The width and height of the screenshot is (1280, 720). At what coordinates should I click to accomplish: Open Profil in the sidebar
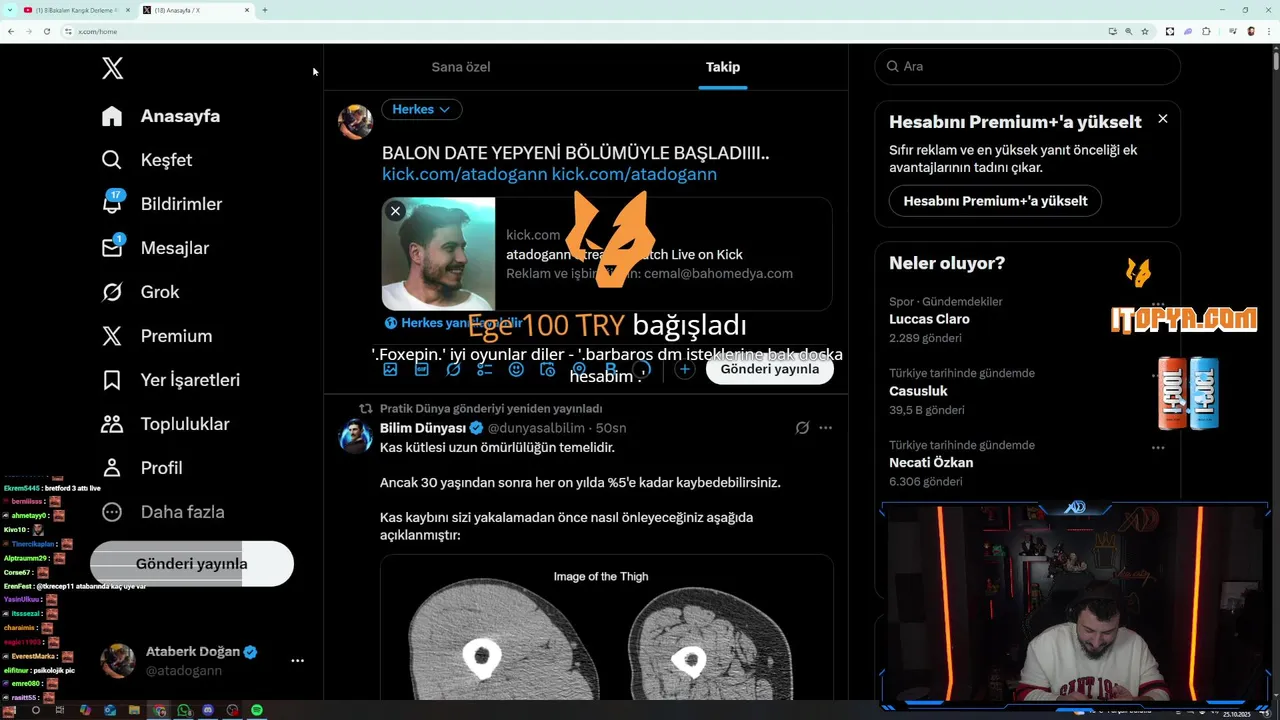pyautogui.click(x=142, y=468)
